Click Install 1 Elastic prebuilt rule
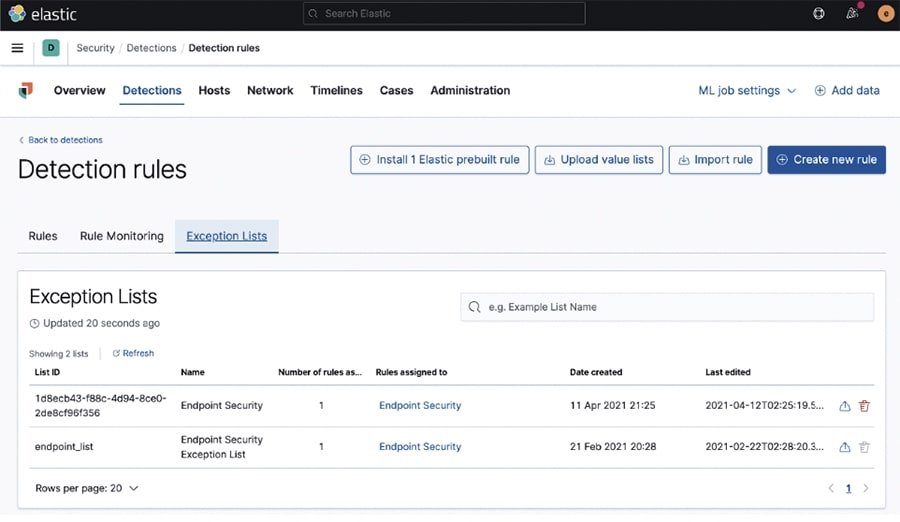The height and width of the screenshot is (522, 900). [x=439, y=160]
